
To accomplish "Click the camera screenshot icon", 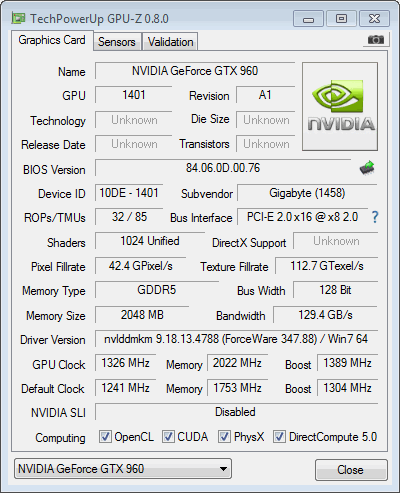I will 376,40.
